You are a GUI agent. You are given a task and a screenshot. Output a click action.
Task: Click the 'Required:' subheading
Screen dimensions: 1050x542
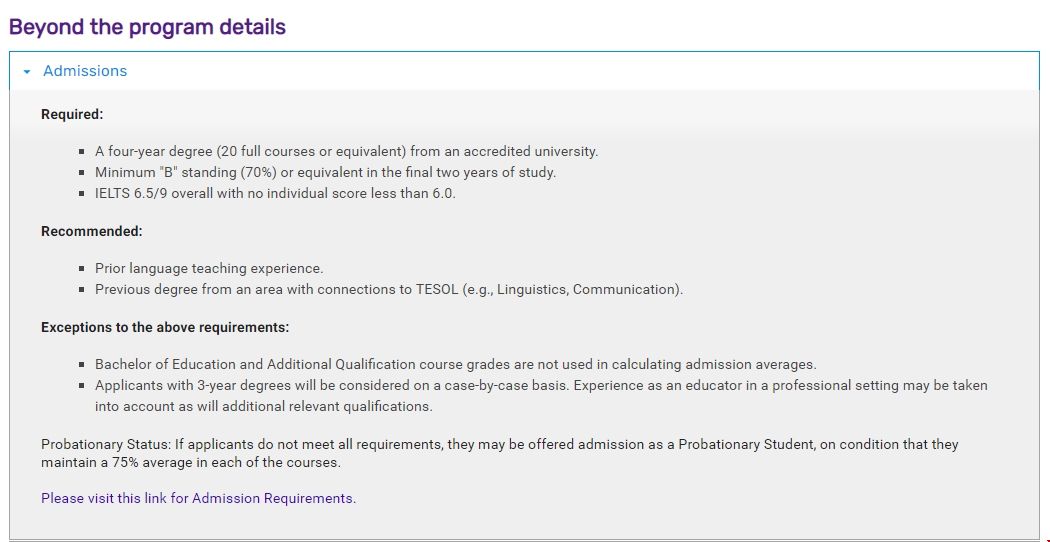72,114
